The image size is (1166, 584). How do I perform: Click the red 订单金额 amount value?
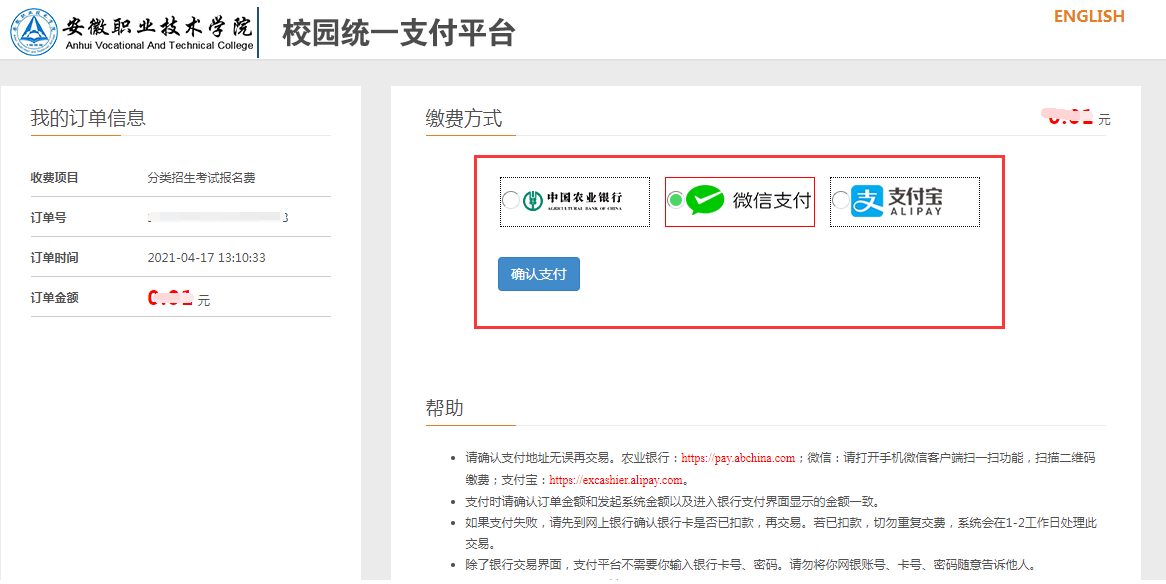(x=170, y=298)
